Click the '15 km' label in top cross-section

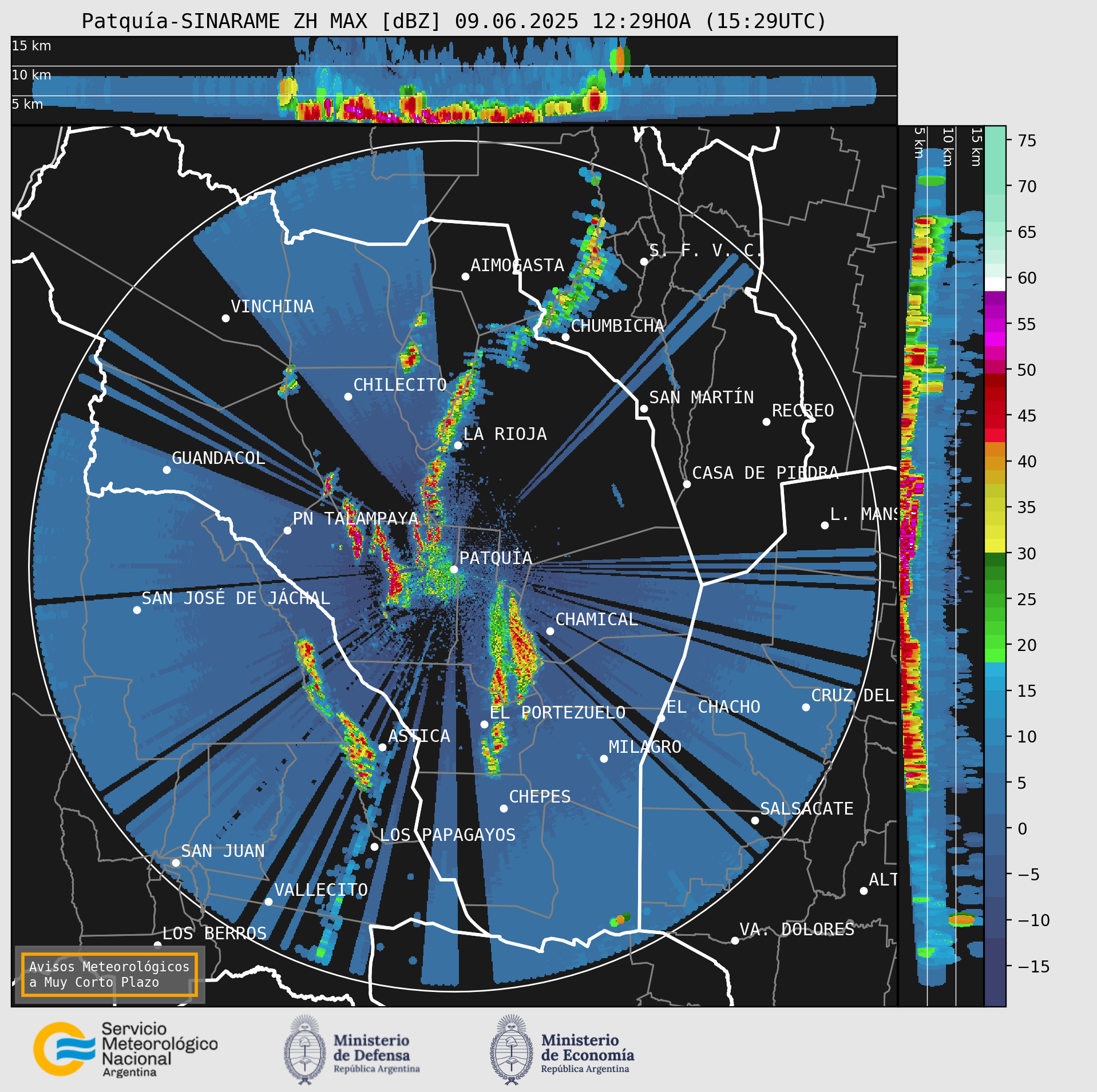tap(31, 46)
